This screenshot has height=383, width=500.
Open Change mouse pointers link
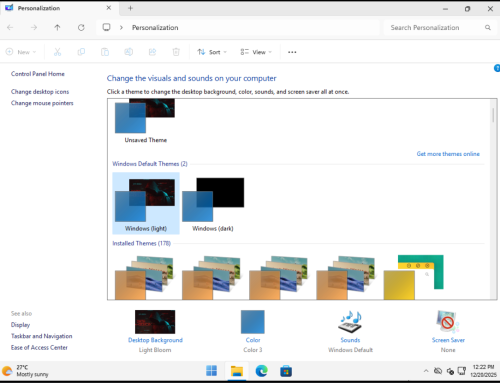point(42,103)
